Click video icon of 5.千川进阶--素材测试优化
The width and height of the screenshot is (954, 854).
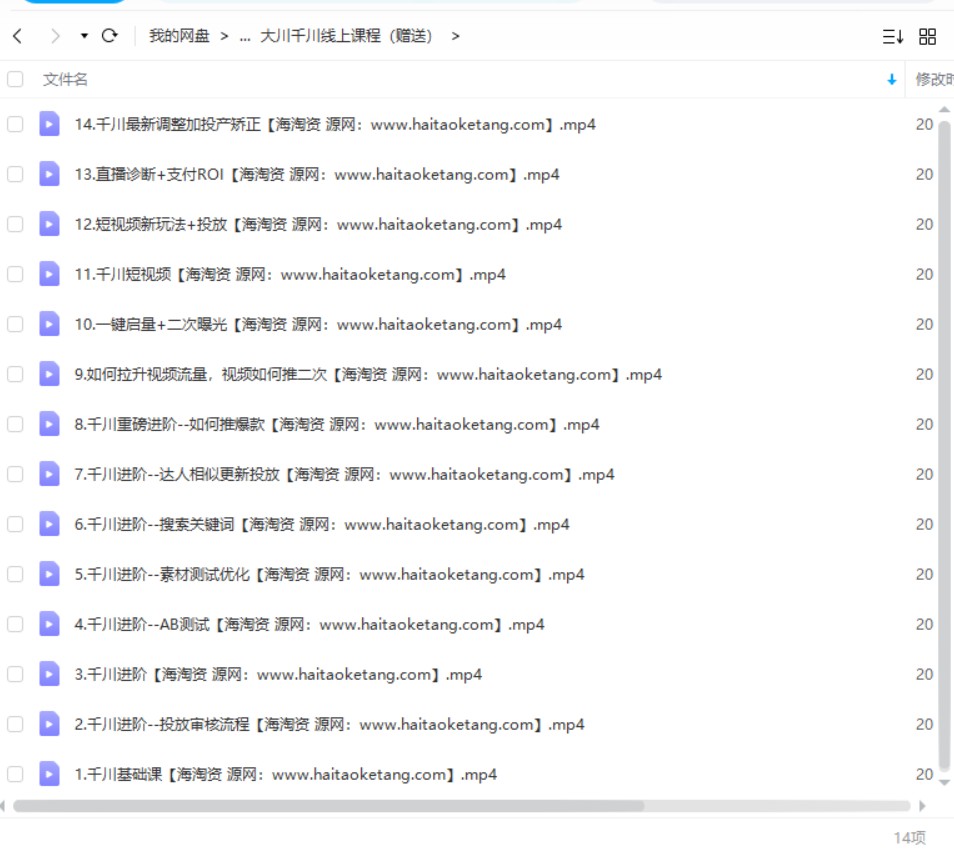click(49, 574)
